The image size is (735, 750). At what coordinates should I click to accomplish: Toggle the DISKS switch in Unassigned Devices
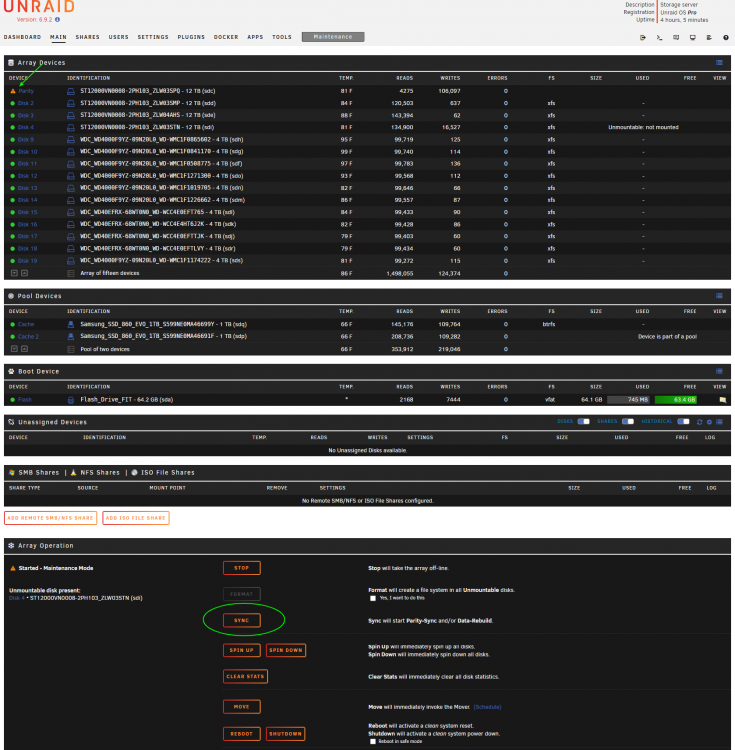coord(583,421)
